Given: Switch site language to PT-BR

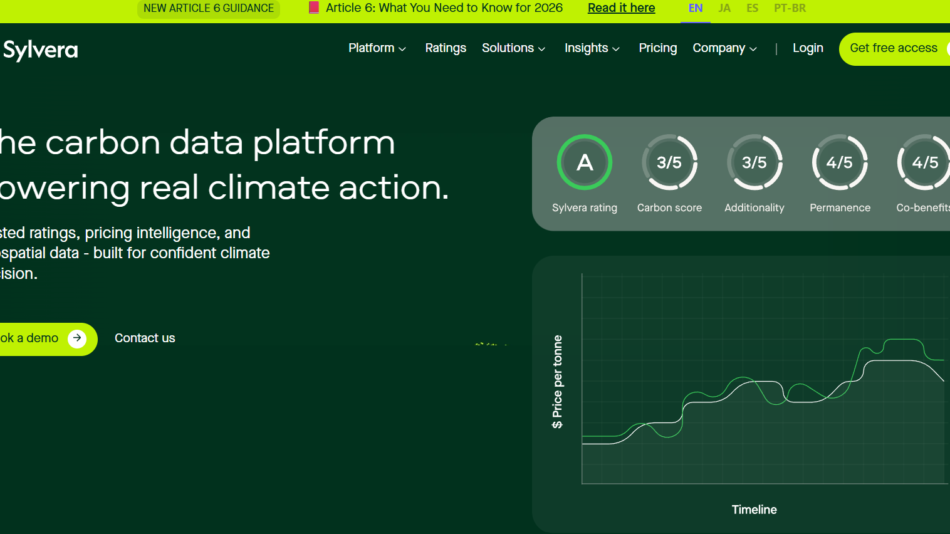Looking at the screenshot, I should [790, 8].
